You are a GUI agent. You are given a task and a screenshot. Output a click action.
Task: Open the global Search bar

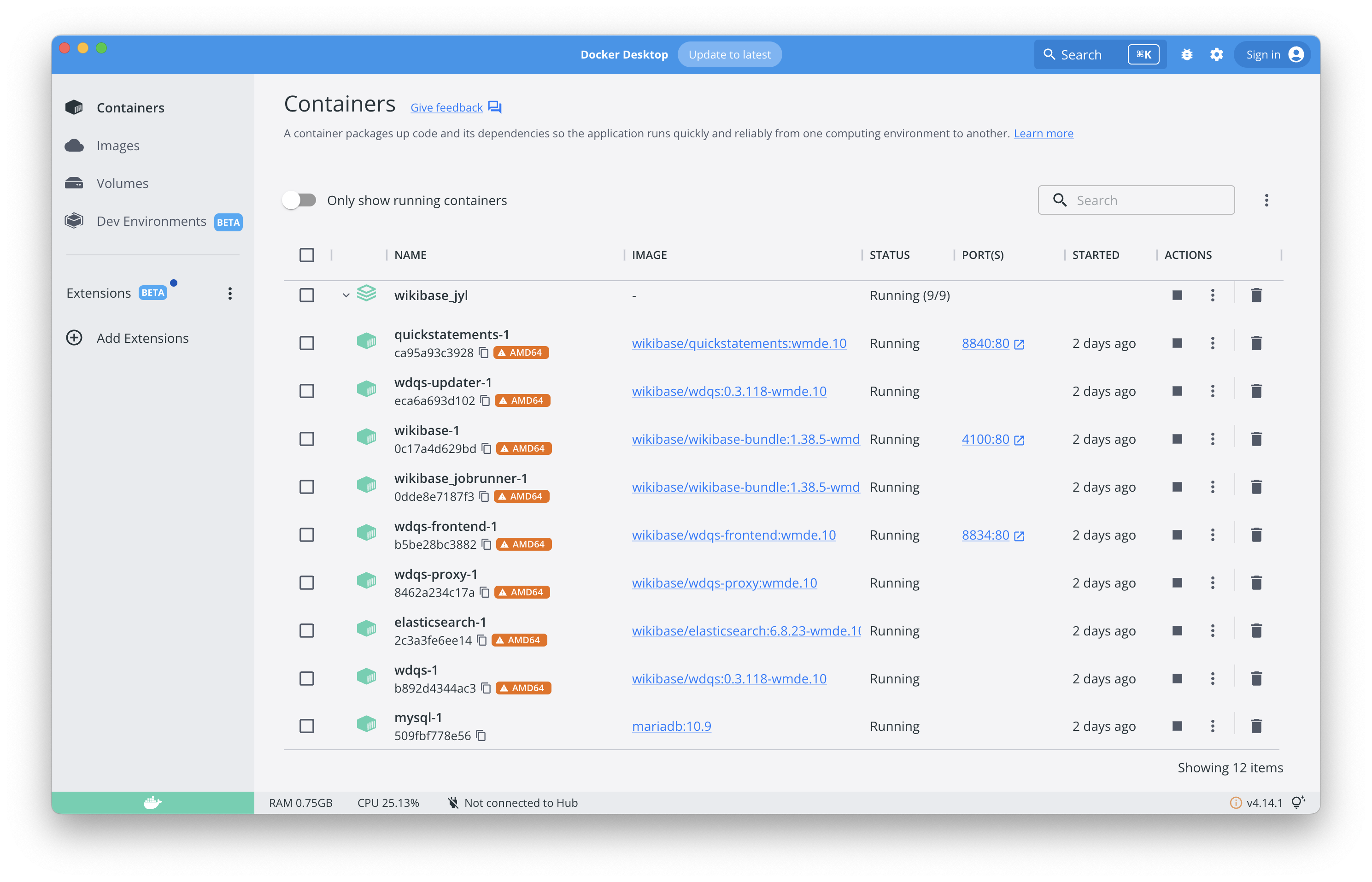tap(1099, 54)
